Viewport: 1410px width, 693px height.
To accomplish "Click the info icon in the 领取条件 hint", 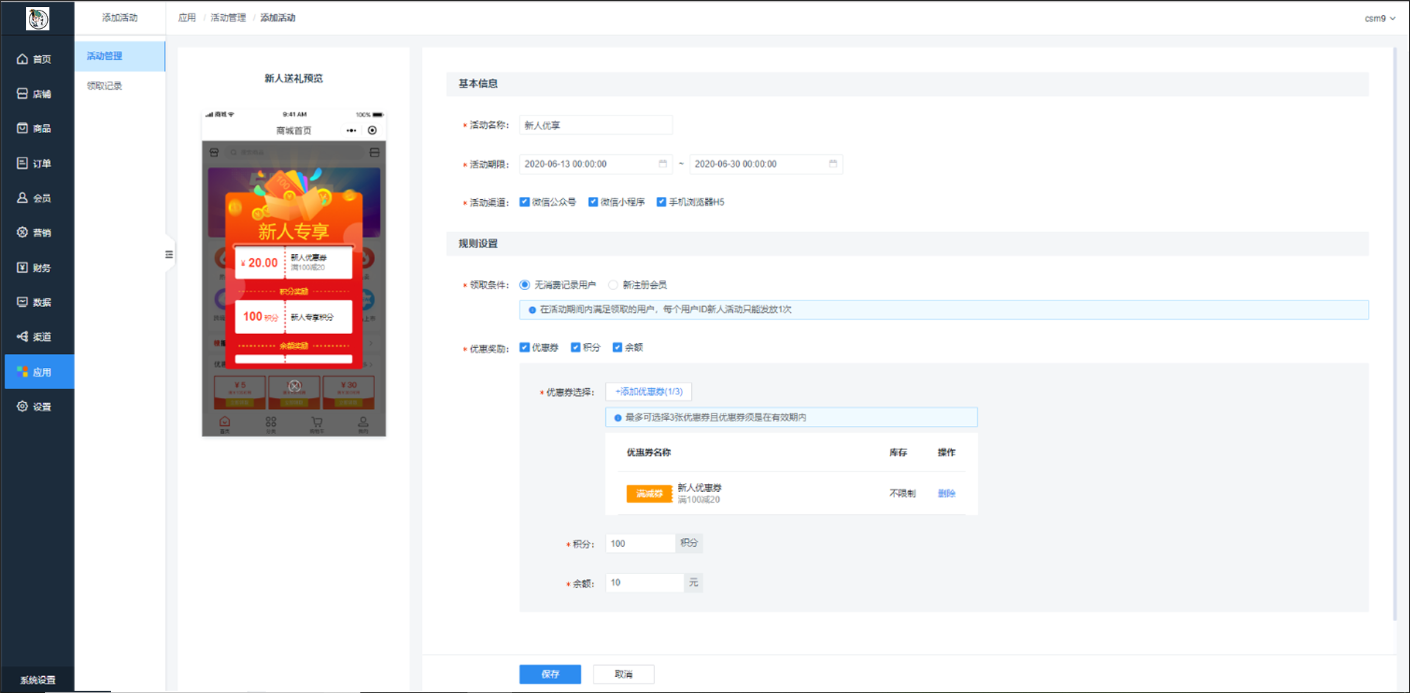I will click(x=533, y=310).
